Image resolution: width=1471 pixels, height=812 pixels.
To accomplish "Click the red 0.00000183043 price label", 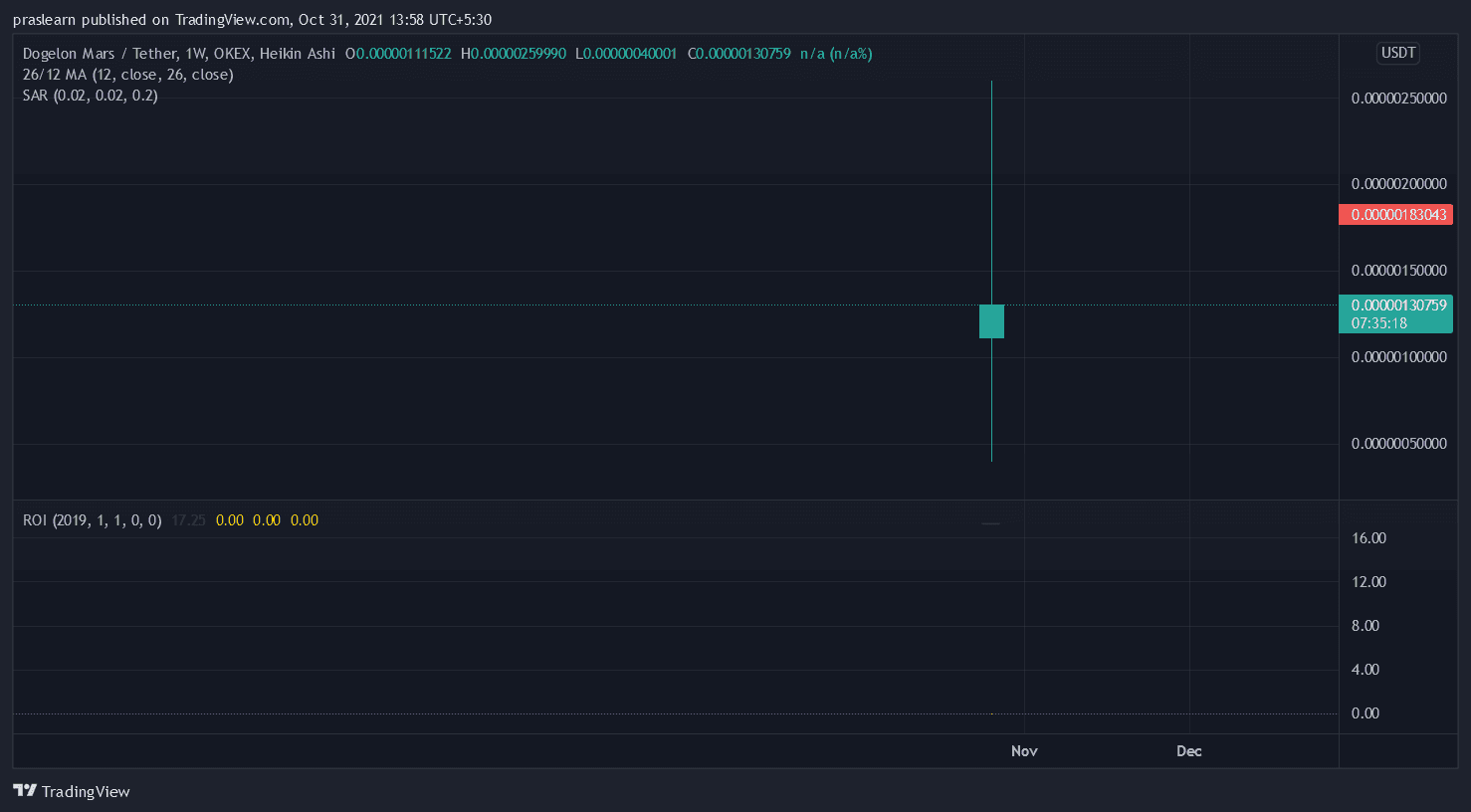I will click(x=1395, y=215).
